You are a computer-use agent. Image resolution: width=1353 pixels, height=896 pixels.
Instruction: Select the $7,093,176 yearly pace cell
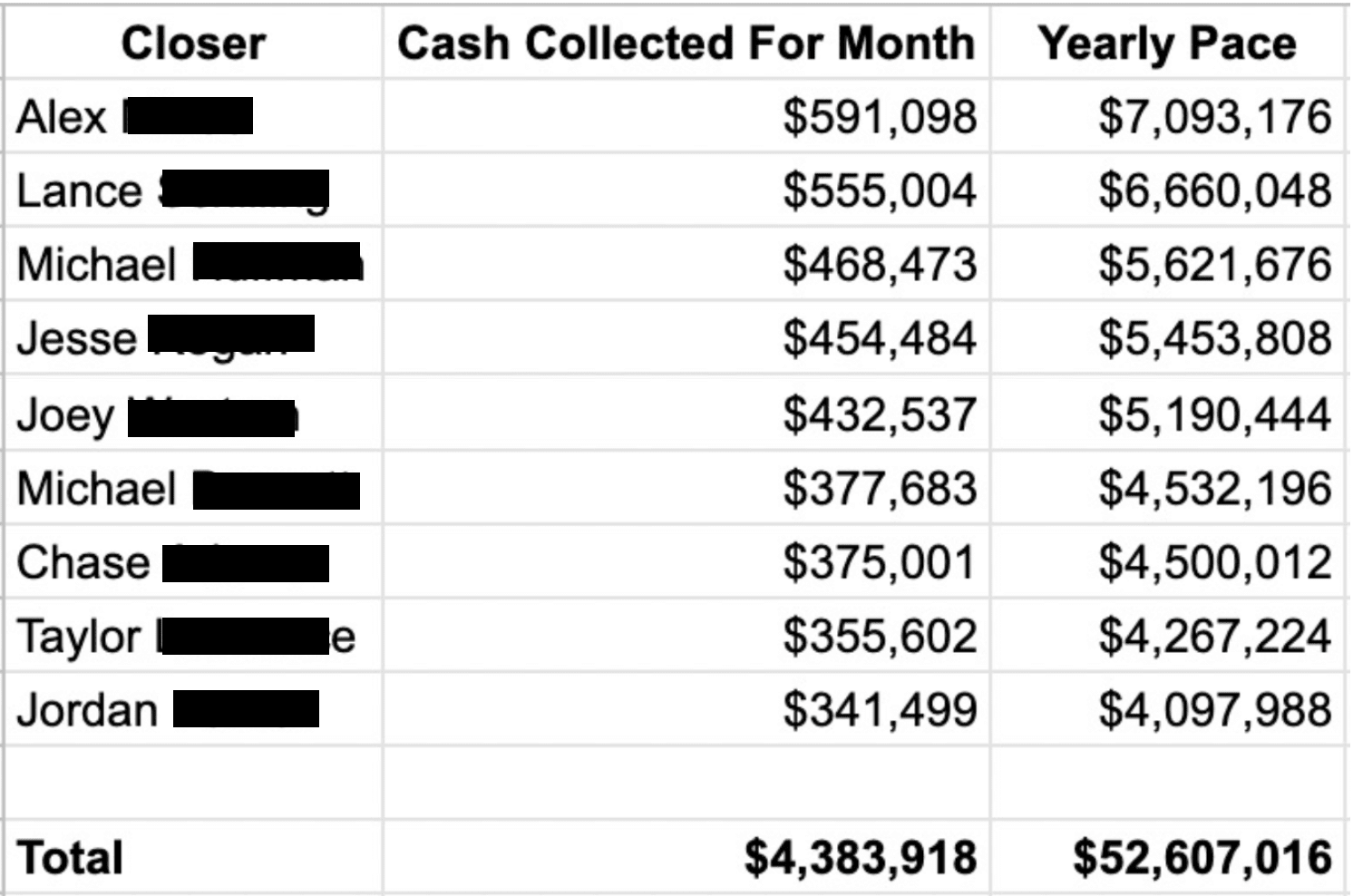(x=1214, y=117)
